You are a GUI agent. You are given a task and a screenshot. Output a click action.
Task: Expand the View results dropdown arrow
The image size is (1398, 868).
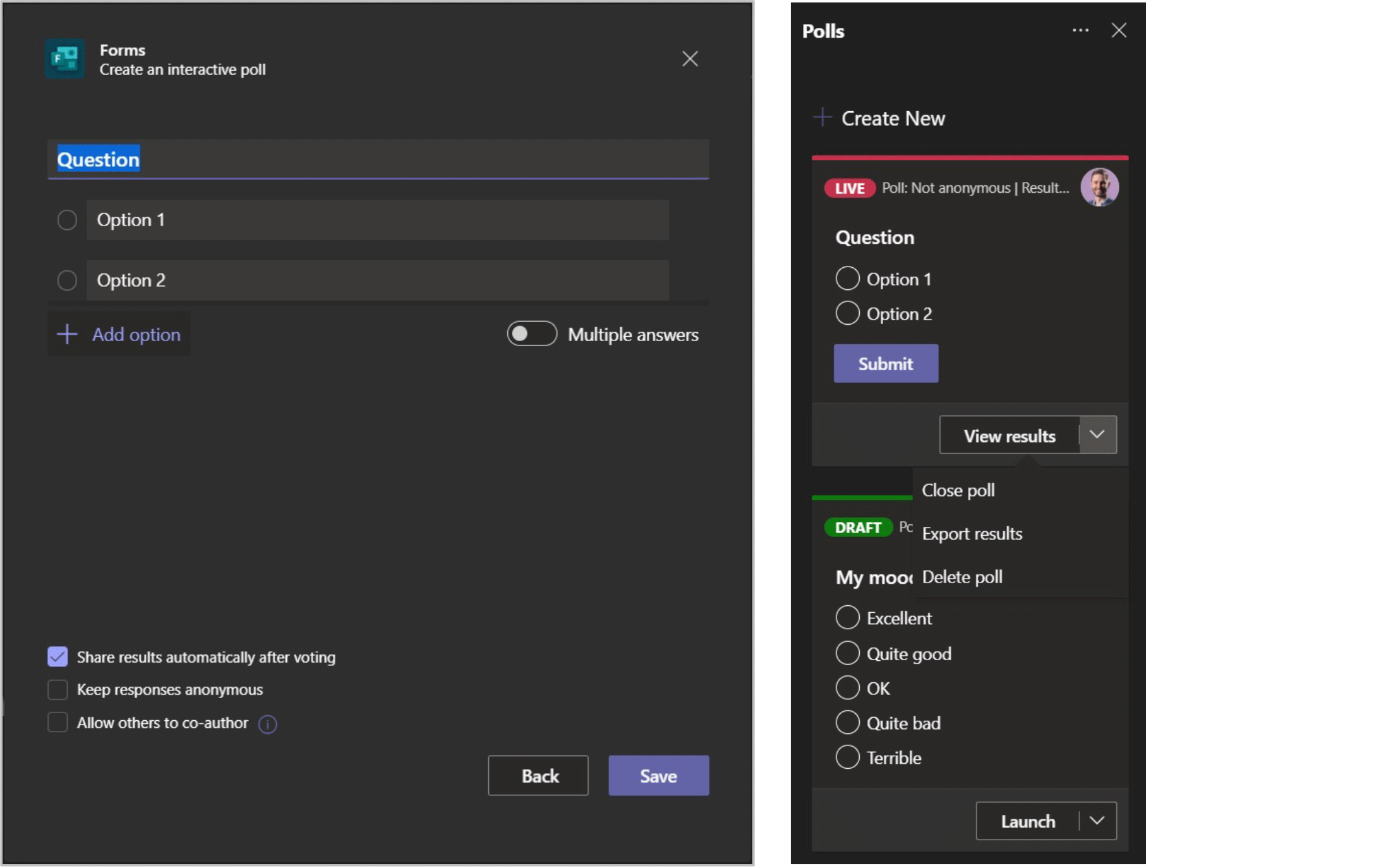(x=1097, y=435)
